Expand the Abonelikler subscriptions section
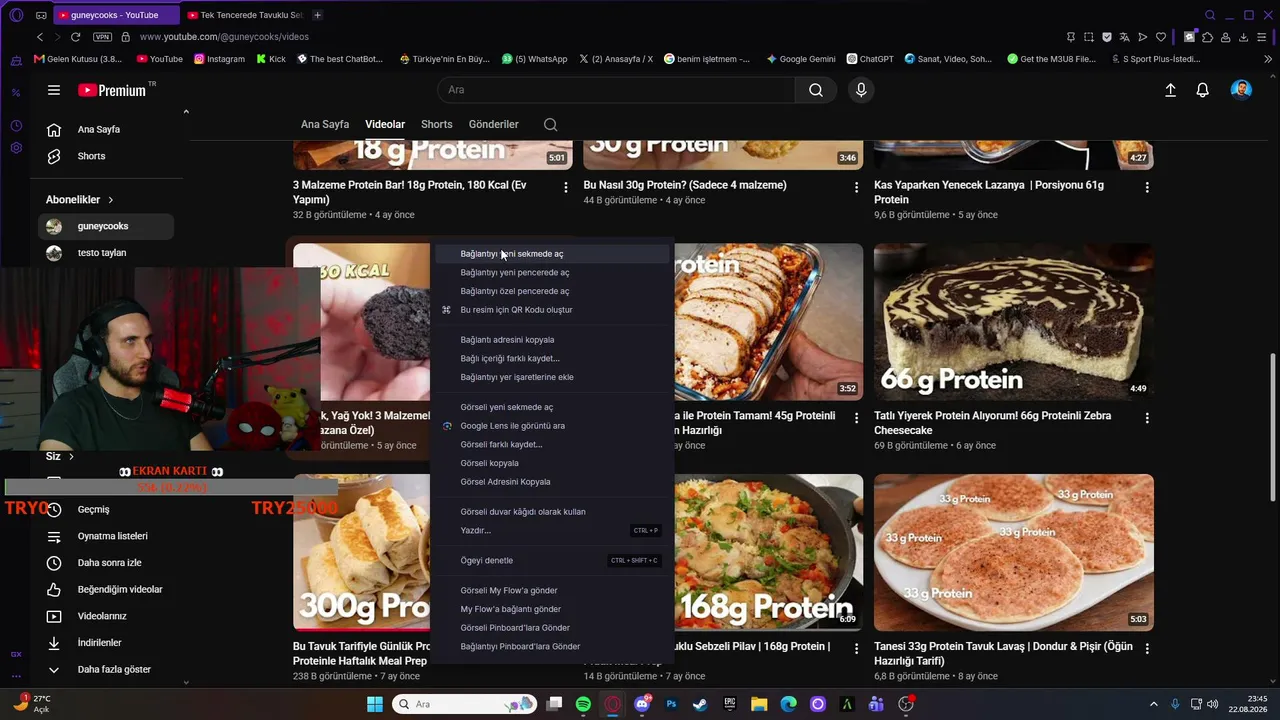 coord(80,200)
